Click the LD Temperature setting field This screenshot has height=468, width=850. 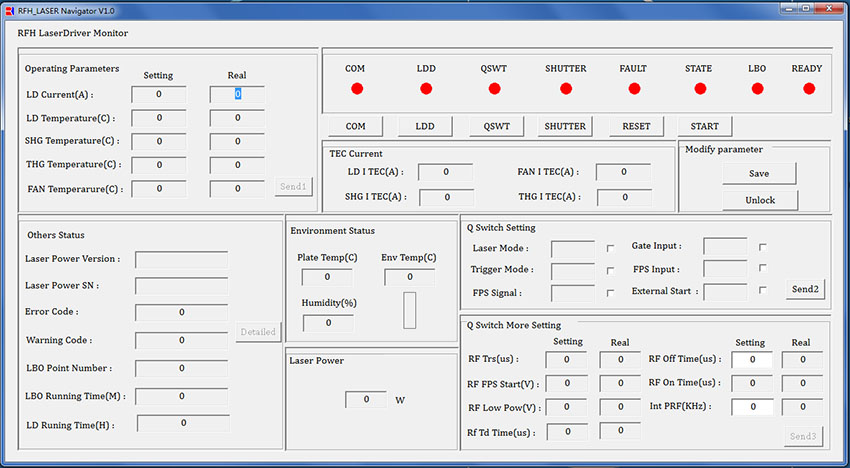pos(158,118)
